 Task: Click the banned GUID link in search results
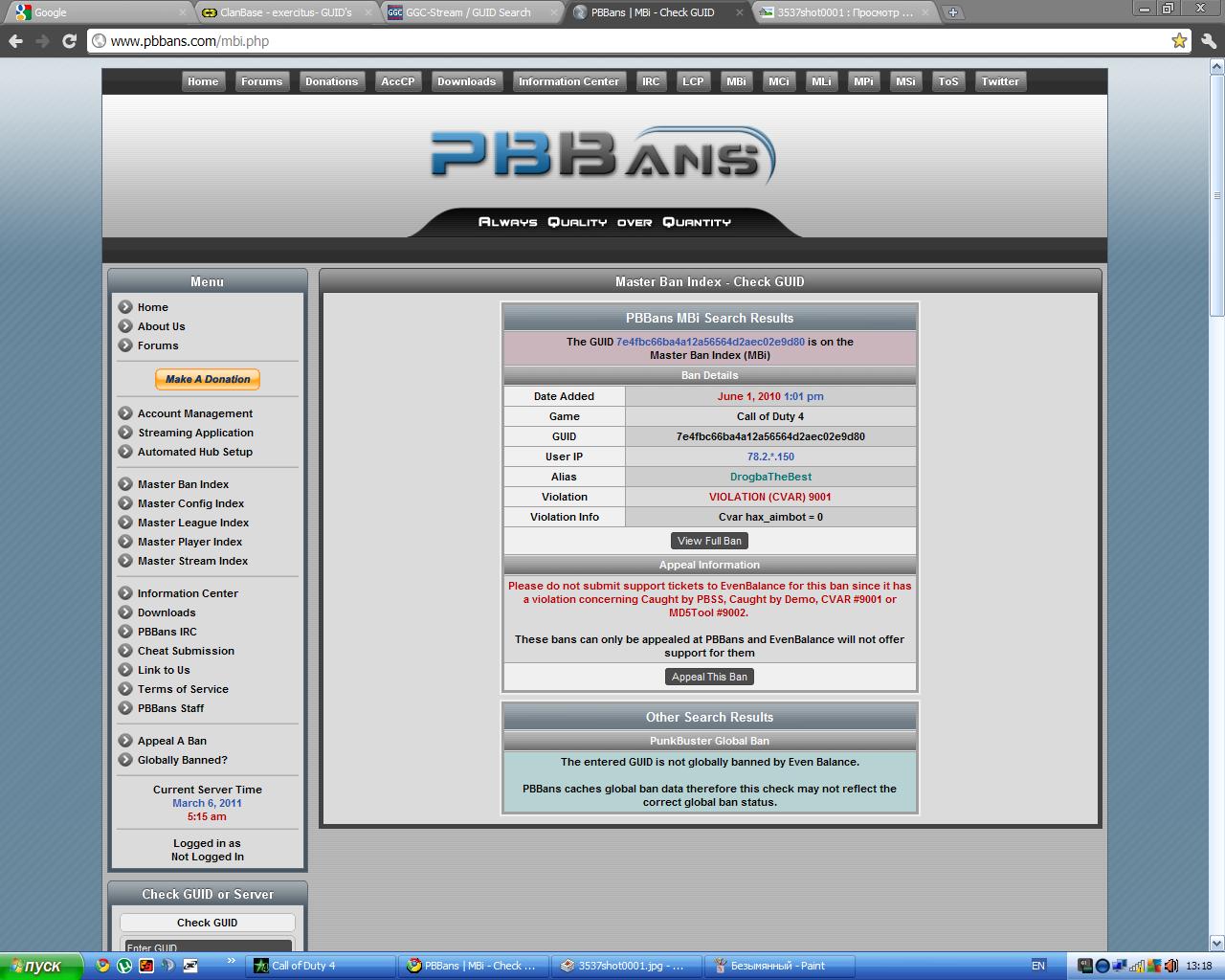click(x=710, y=342)
